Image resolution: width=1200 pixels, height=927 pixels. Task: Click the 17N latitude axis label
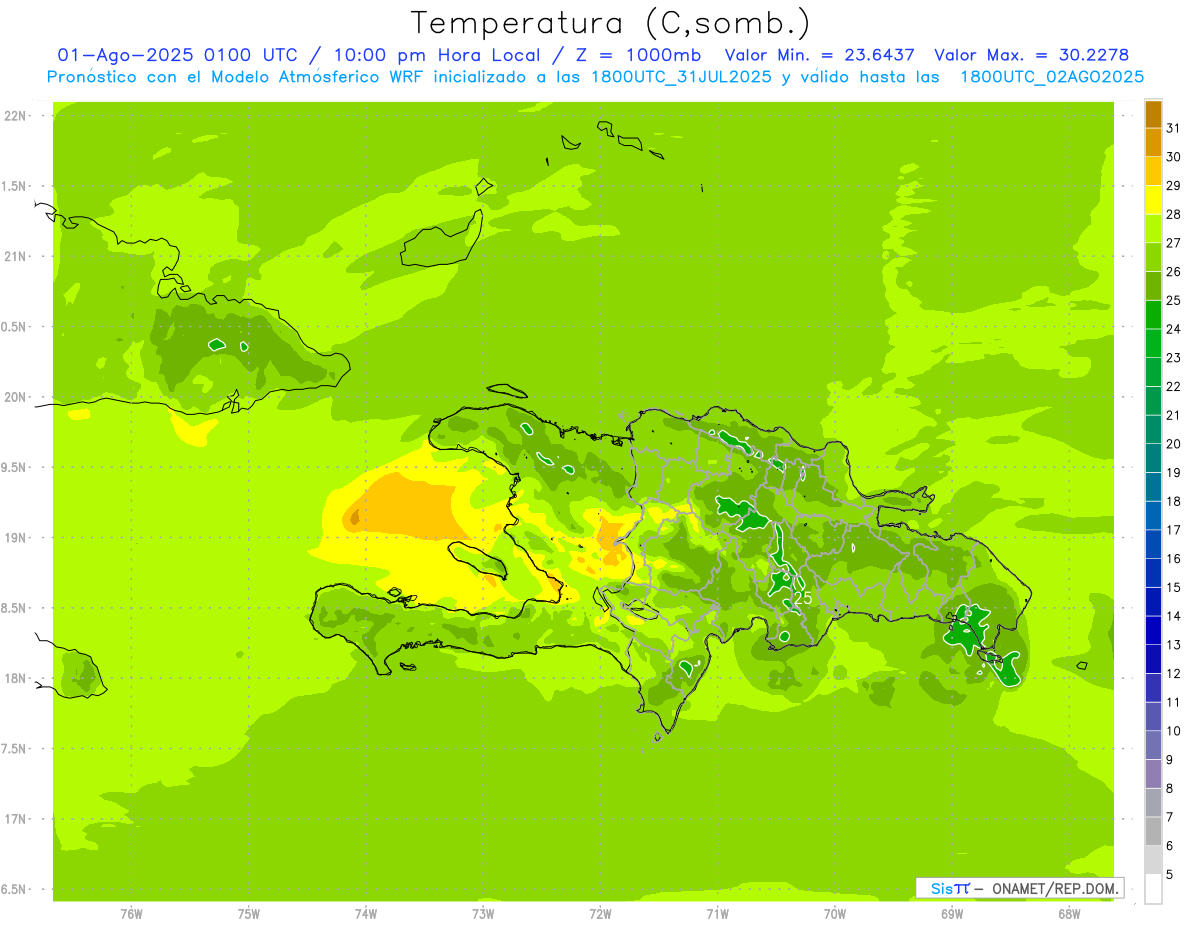(16, 820)
